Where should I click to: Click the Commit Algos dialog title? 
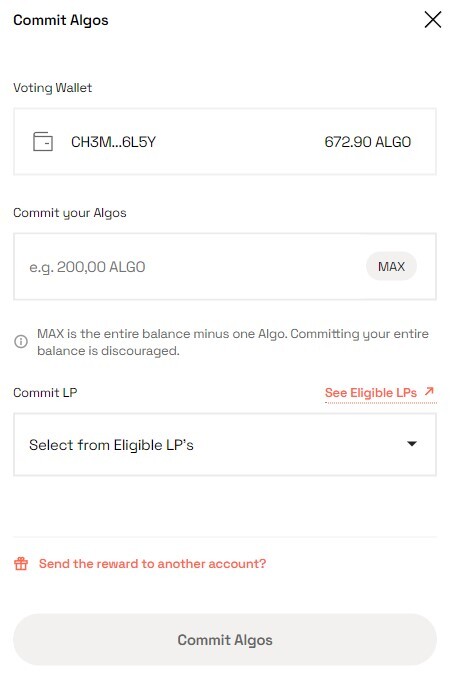[61, 20]
